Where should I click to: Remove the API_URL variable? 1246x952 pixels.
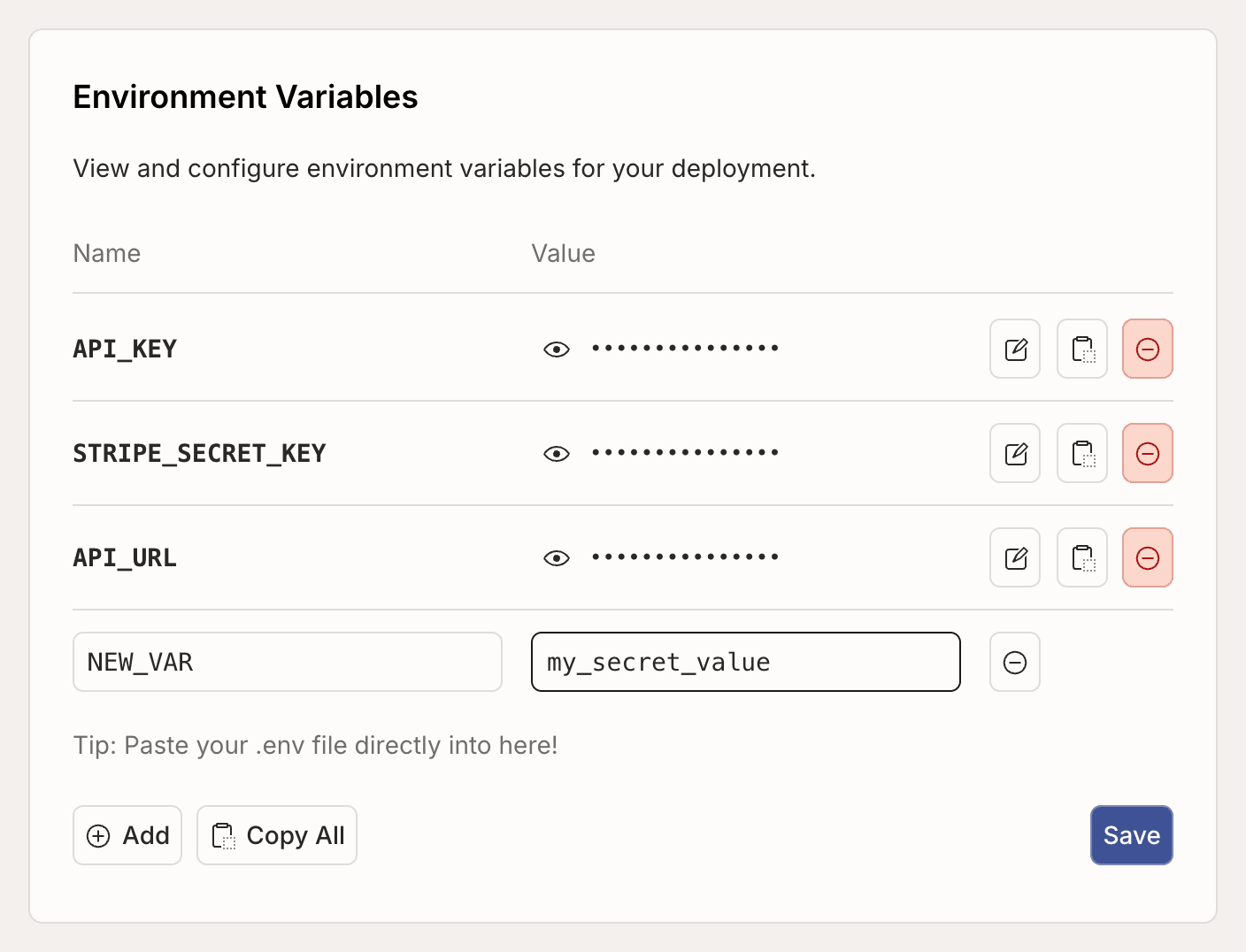pos(1148,557)
